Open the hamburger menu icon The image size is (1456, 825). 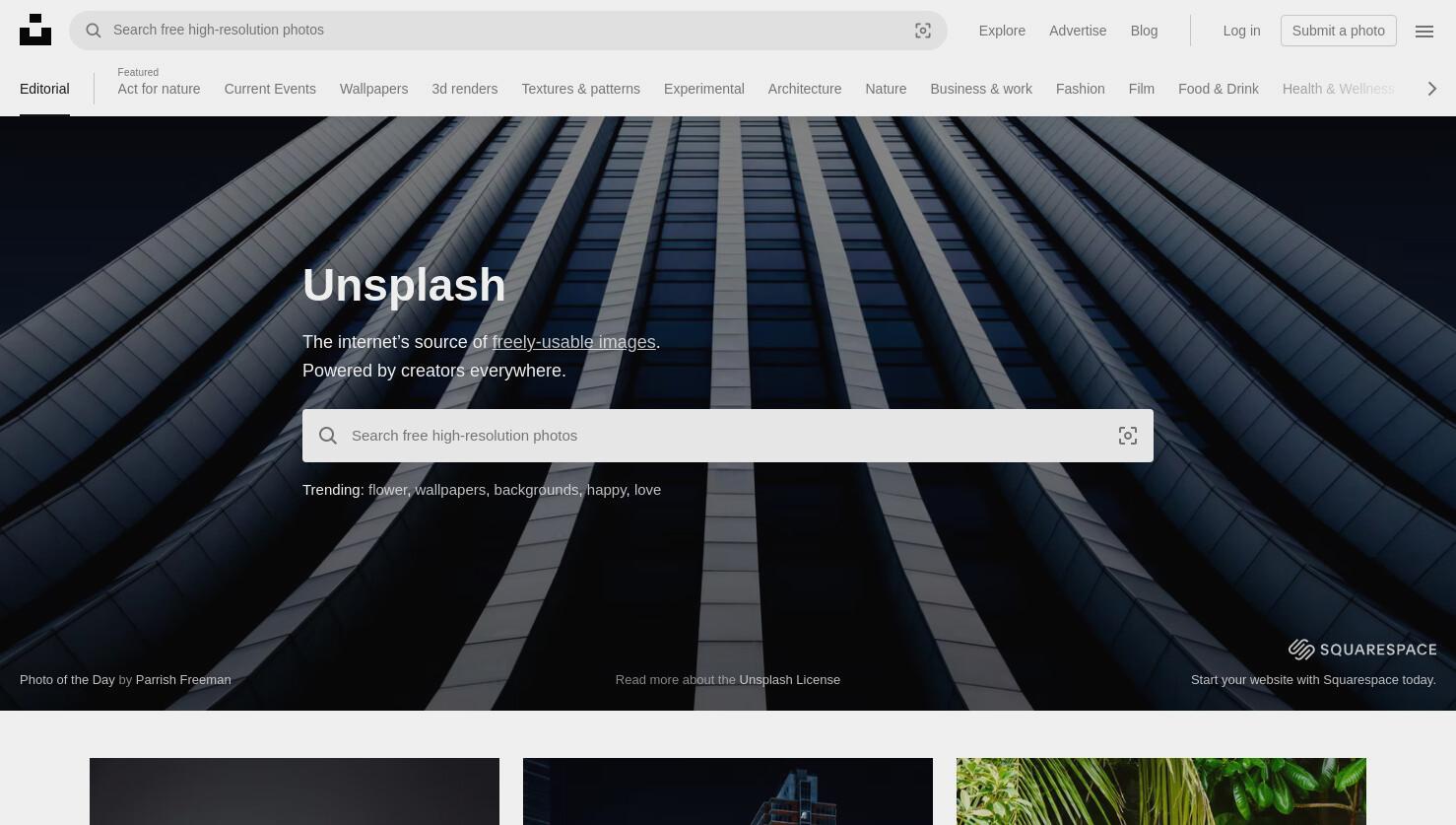(x=1424, y=31)
